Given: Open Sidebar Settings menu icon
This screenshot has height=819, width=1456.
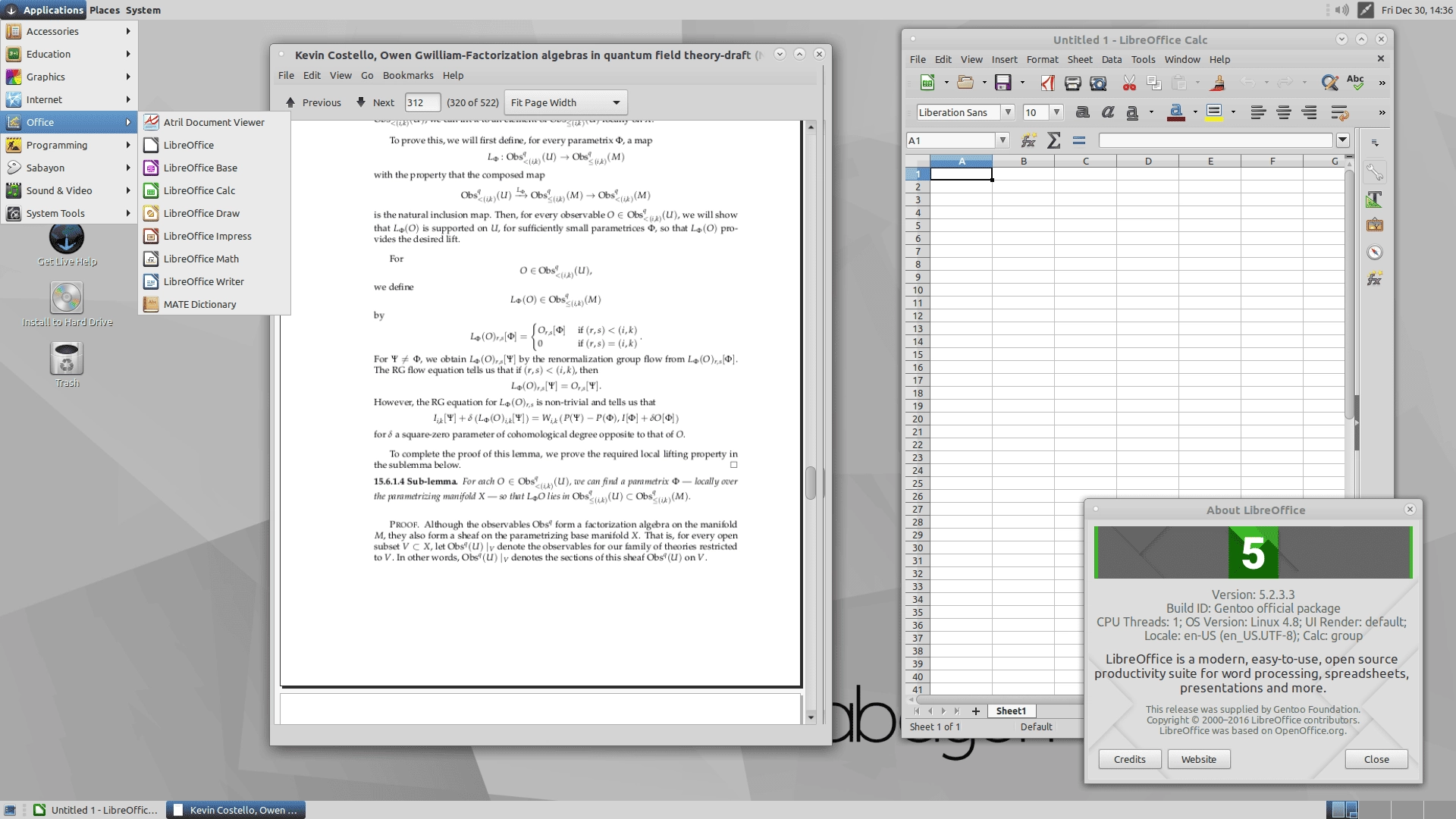Looking at the screenshot, I should [1375, 143].
